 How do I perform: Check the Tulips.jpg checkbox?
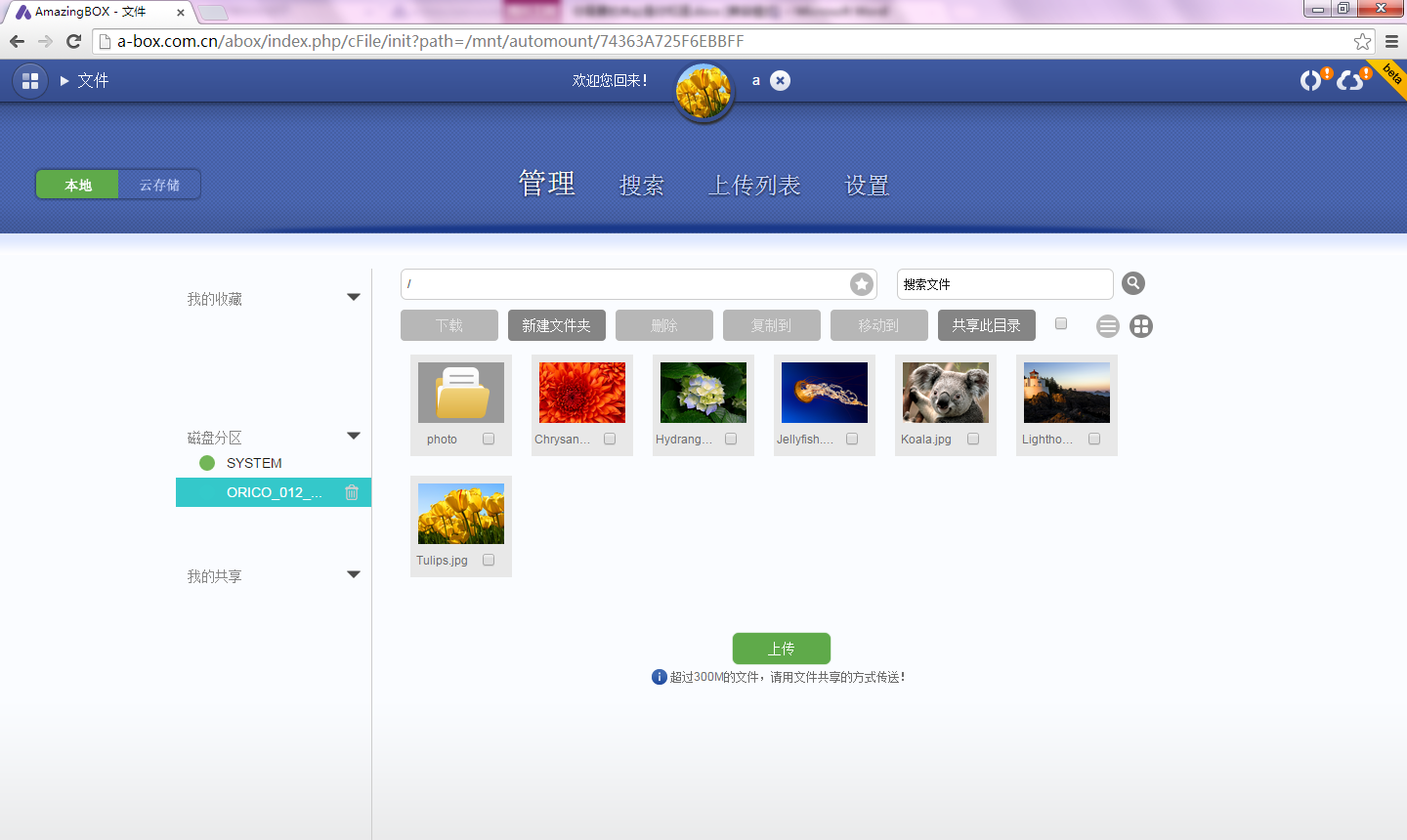point(489,561)
